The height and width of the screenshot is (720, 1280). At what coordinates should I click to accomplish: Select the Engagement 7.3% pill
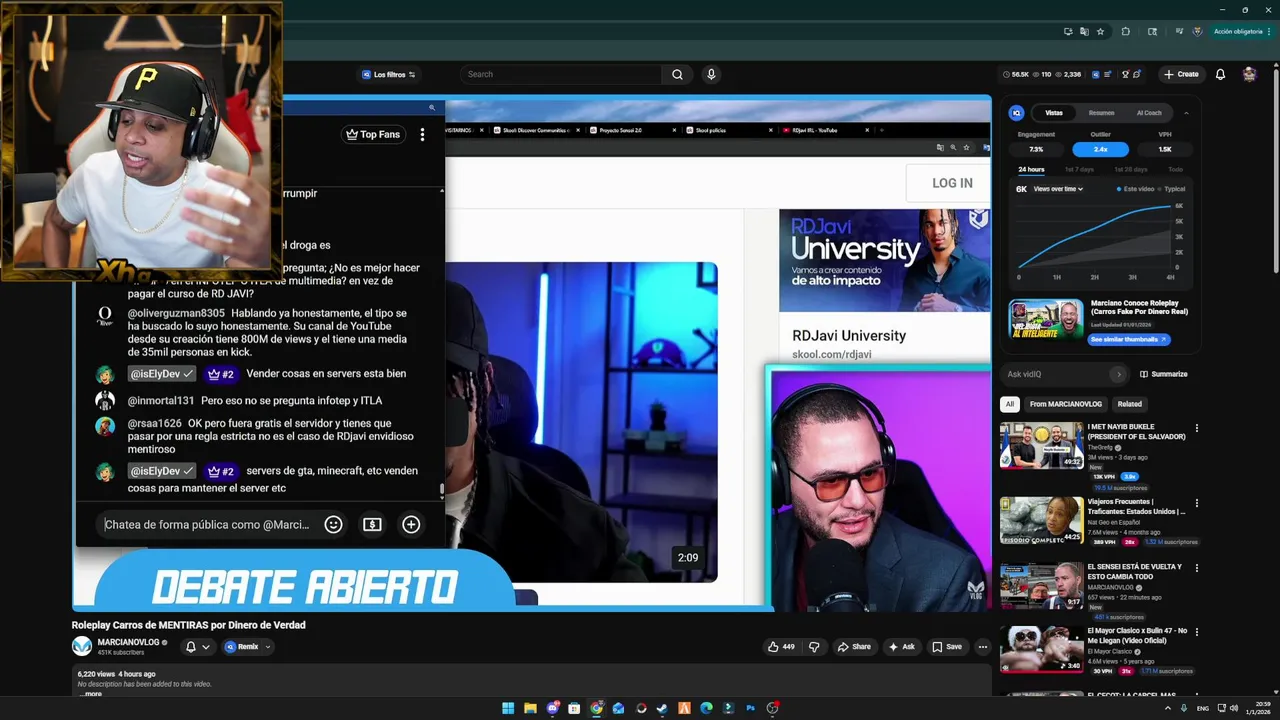click(1036, 149)
